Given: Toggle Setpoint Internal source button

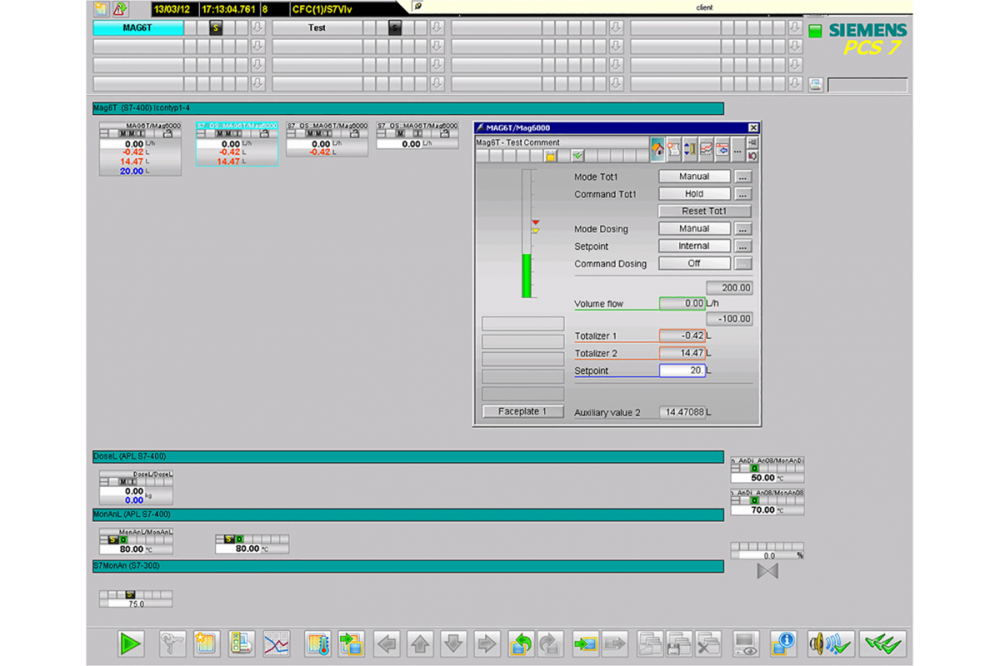Looking at the screenshot, I should coord(693,246).
